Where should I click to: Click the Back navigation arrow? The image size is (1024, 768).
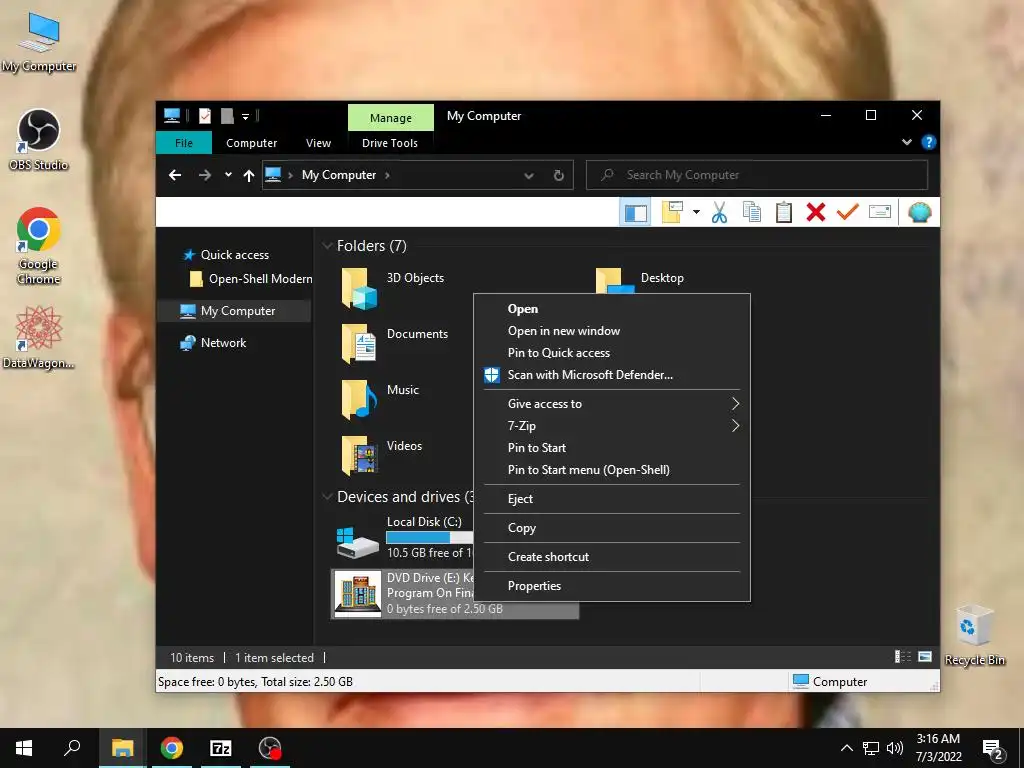(x=174, y=175)
